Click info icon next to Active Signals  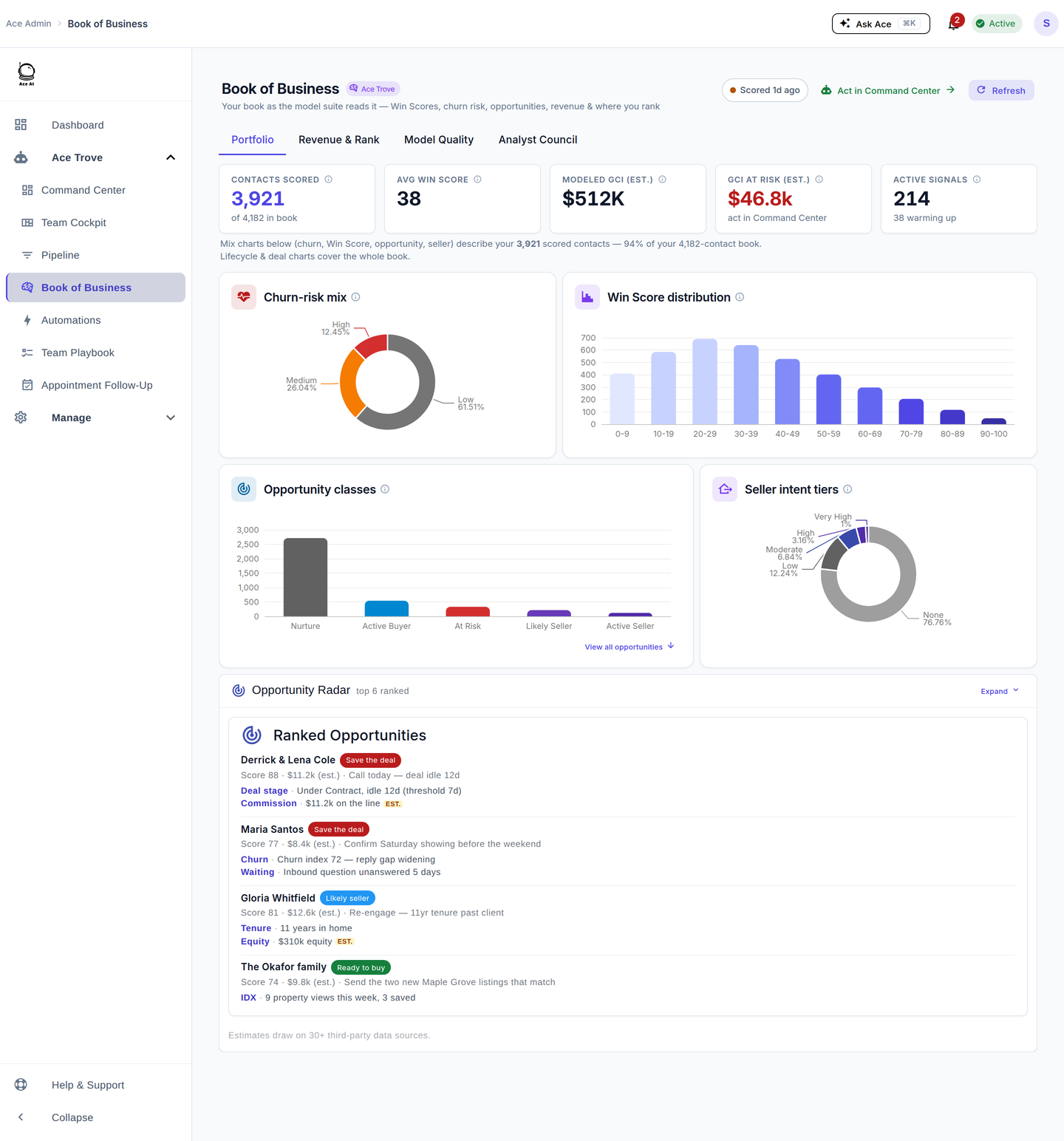(x=977, y=180)
